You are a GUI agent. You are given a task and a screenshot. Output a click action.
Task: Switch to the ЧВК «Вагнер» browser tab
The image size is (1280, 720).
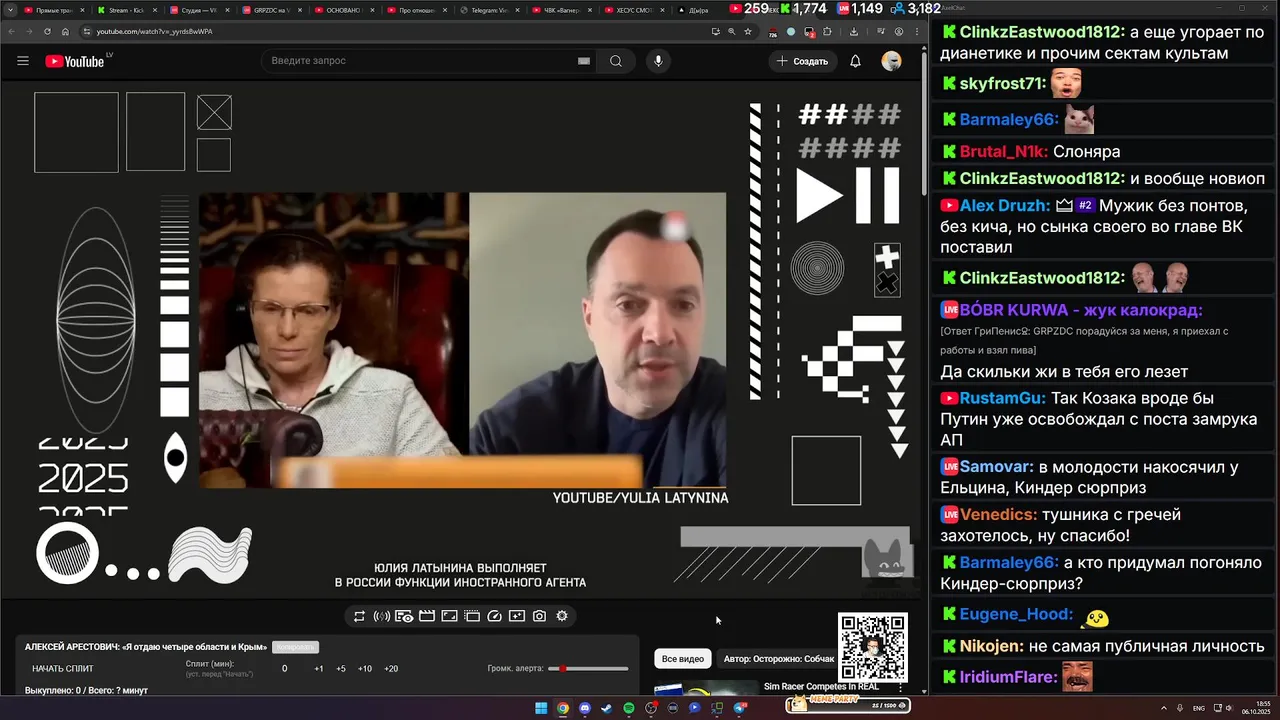tap(563, 10)
